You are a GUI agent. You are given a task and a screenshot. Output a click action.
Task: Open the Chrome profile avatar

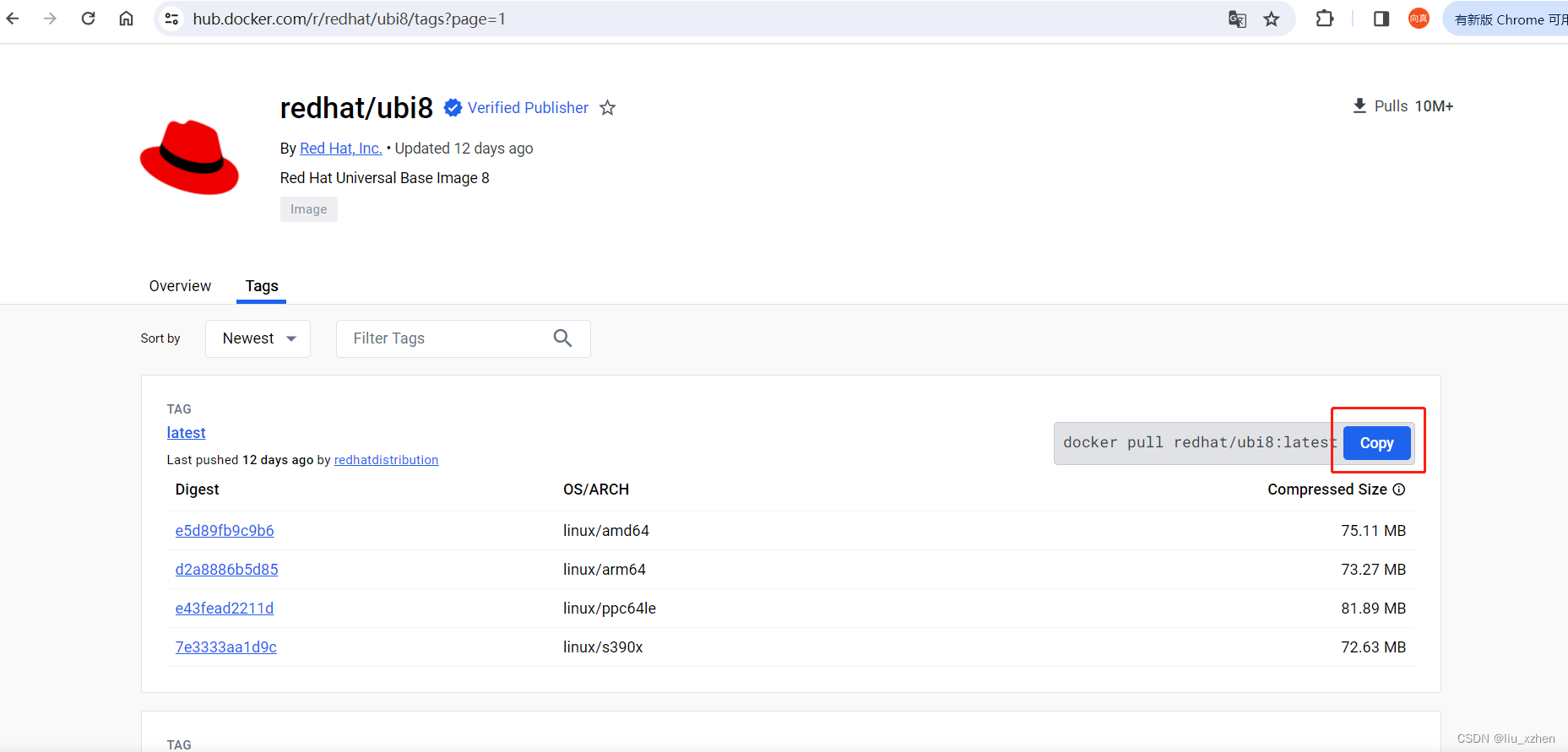(1419, 19)
